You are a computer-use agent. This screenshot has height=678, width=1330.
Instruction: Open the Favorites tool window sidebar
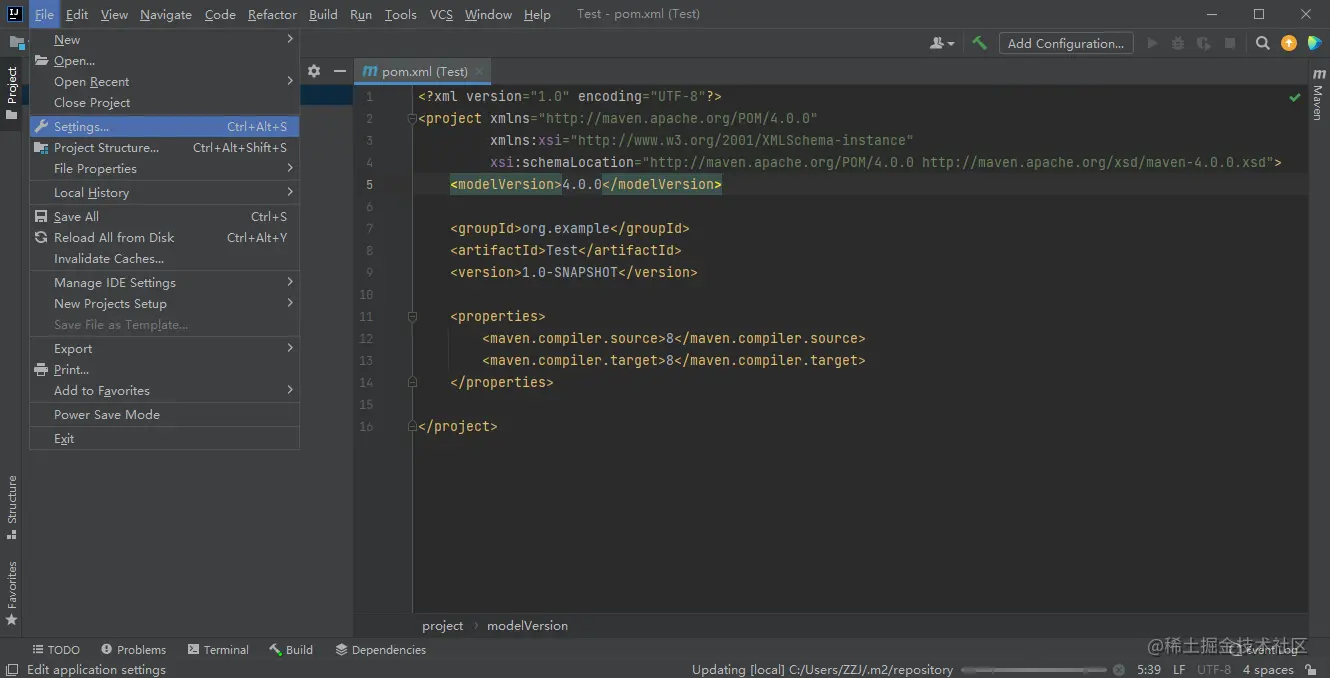(12, 593)
